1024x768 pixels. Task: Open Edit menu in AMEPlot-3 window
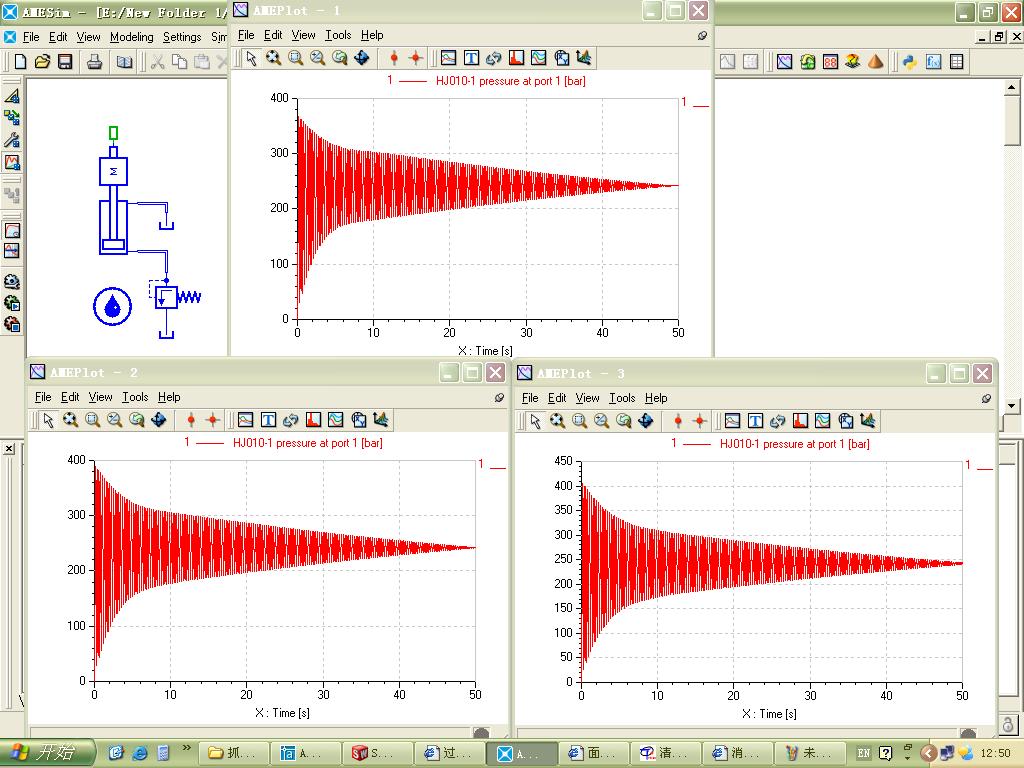tap(556, 398)
